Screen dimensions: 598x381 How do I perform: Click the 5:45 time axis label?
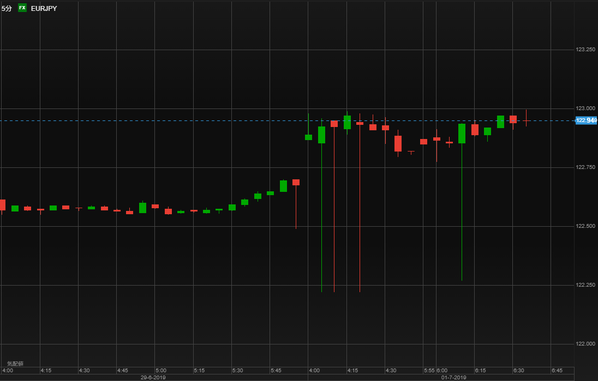(x=276, y=371)
